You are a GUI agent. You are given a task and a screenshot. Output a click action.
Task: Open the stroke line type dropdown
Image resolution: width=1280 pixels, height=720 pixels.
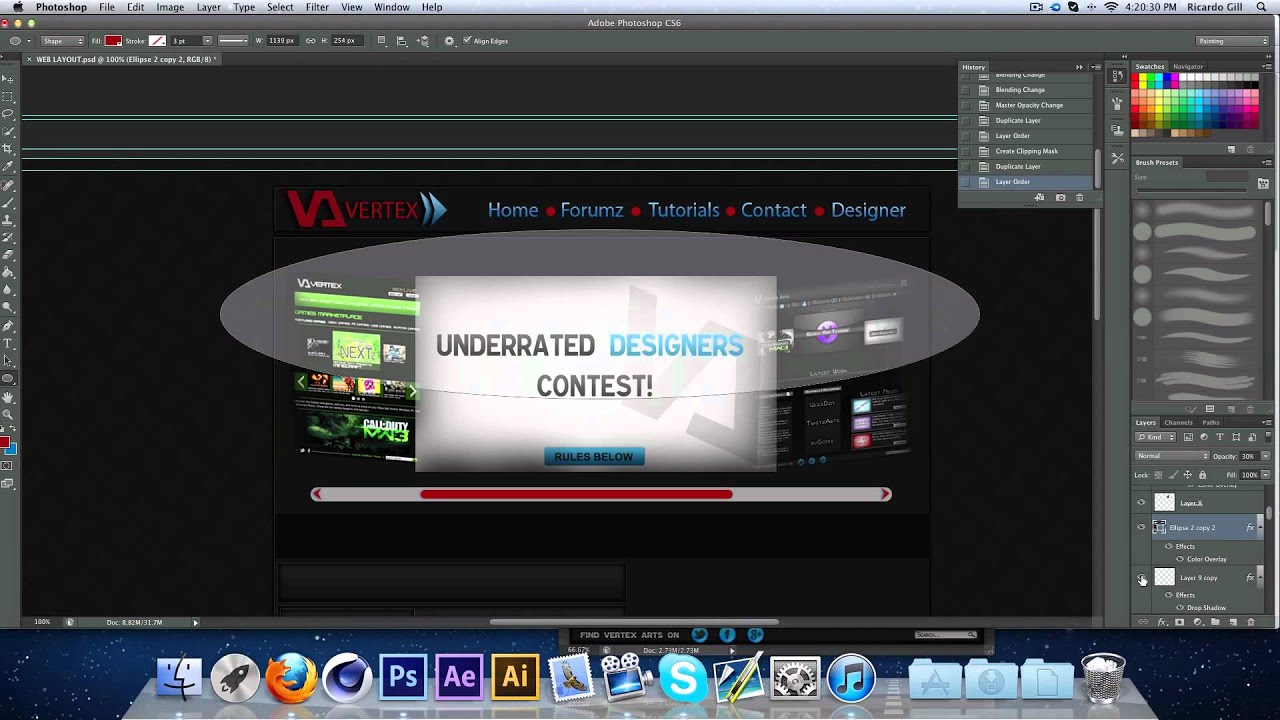233,41
